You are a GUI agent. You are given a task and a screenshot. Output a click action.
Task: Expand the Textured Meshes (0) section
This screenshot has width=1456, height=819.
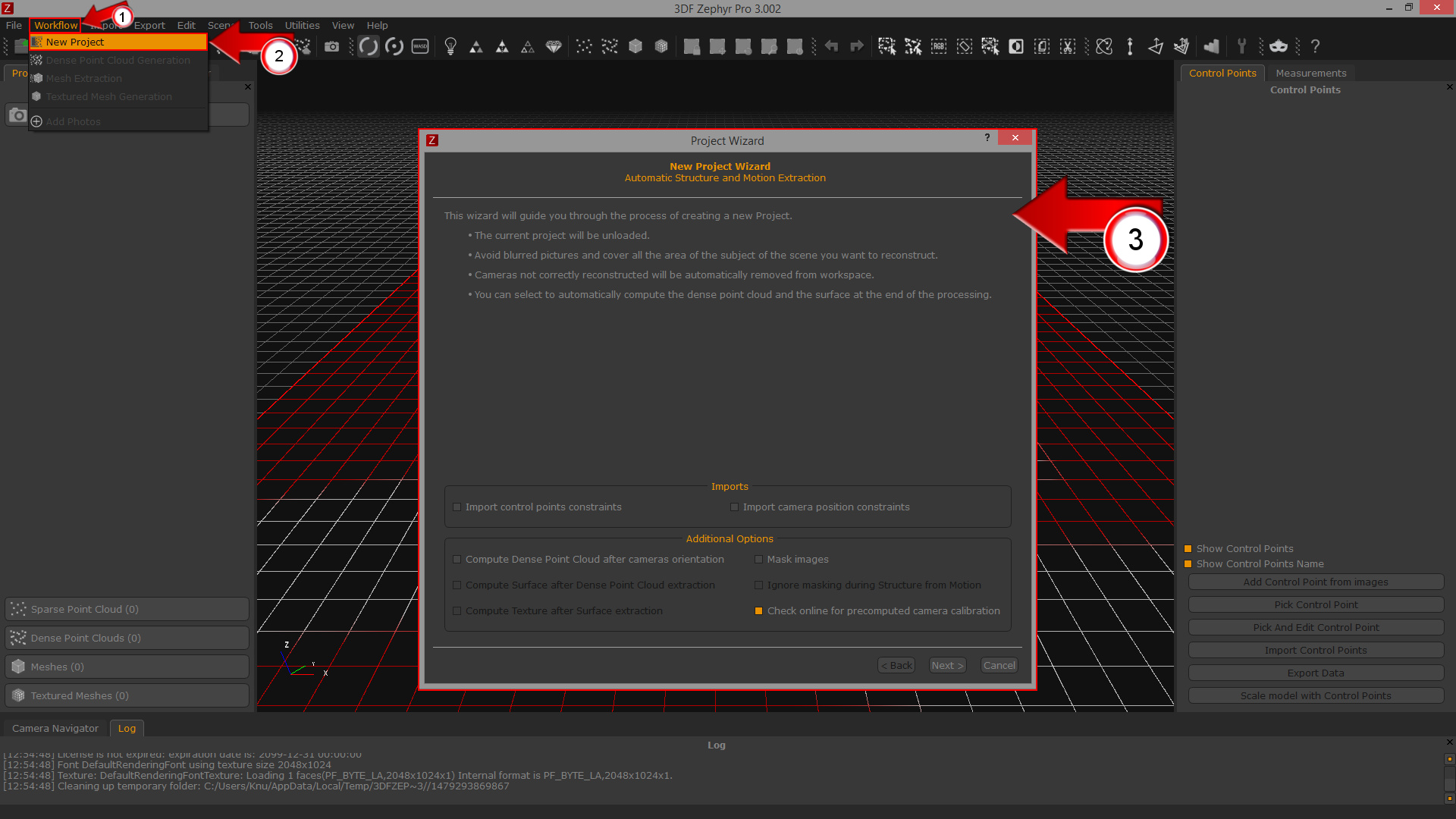(127, 695)
